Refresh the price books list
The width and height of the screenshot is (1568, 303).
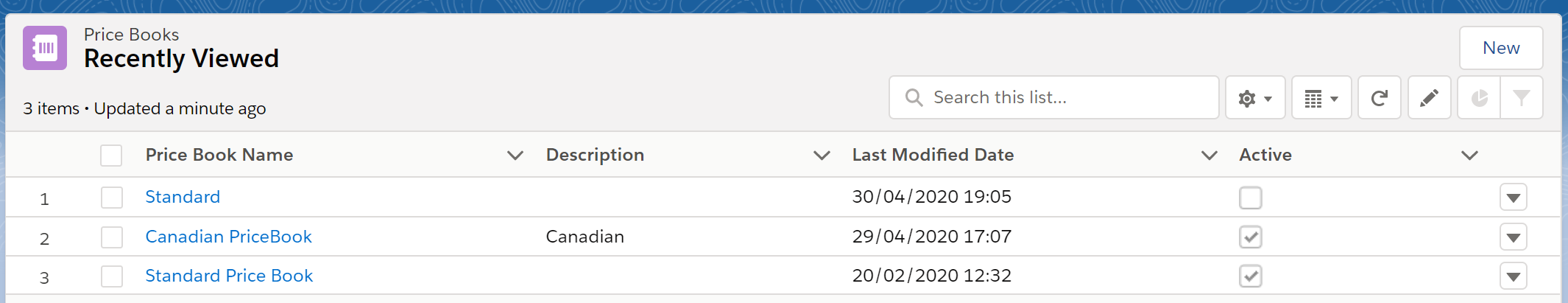click(1379, 98)
